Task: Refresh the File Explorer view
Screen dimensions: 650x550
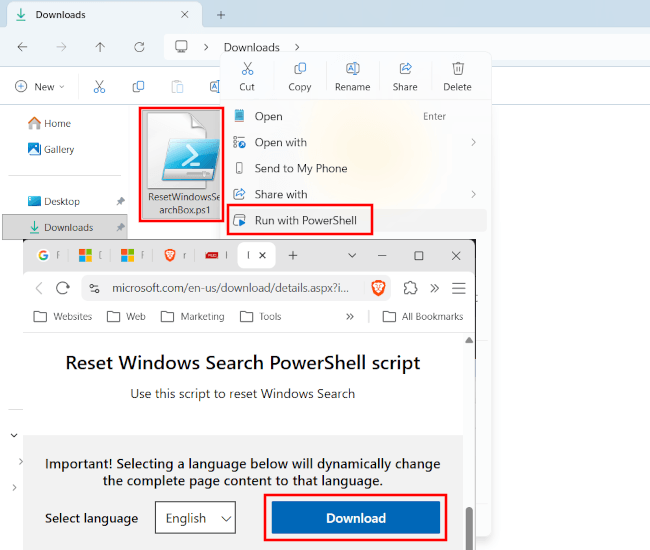Action: pyautogui.click(x=139, y=47)
